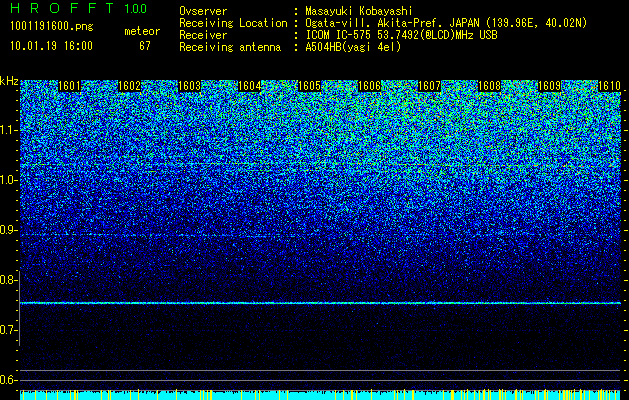Click the meteor count label

click(x=142, y=31)
